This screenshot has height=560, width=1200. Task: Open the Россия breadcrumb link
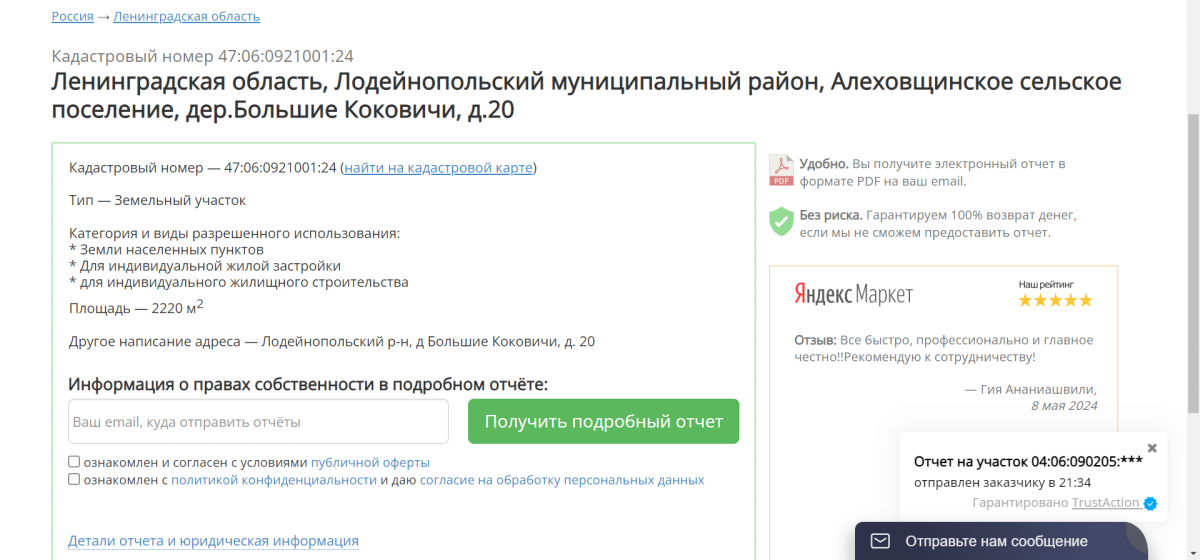[72, 16]
